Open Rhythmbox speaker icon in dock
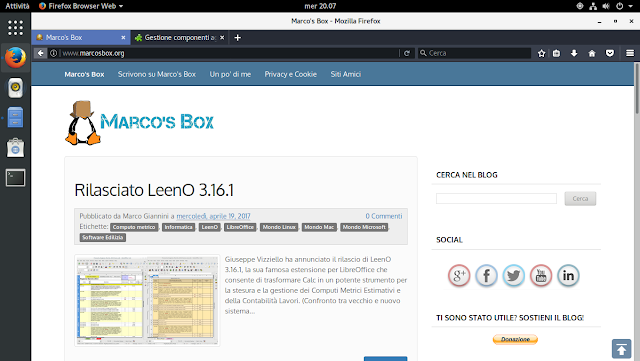The height and width of the screenshot is (361, 640). [16, 87]
